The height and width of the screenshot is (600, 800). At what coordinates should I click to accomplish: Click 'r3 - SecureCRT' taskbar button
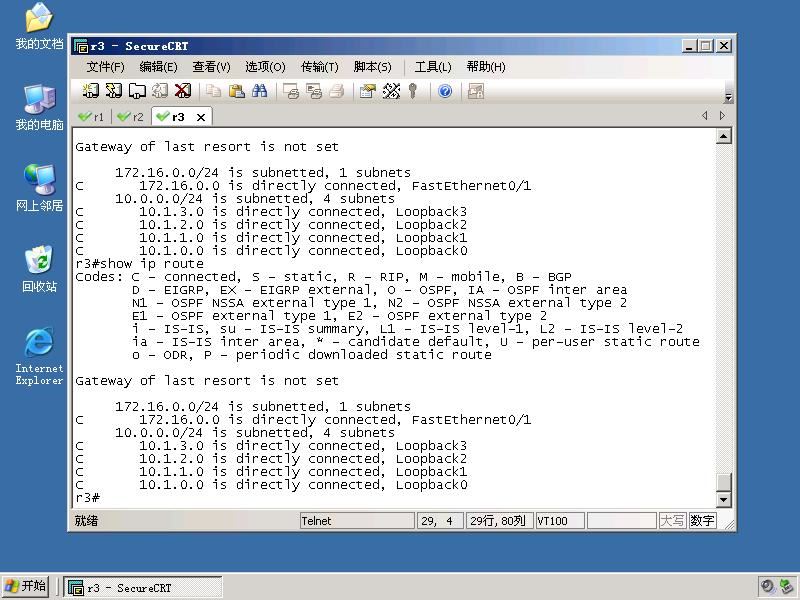[143, 588]
